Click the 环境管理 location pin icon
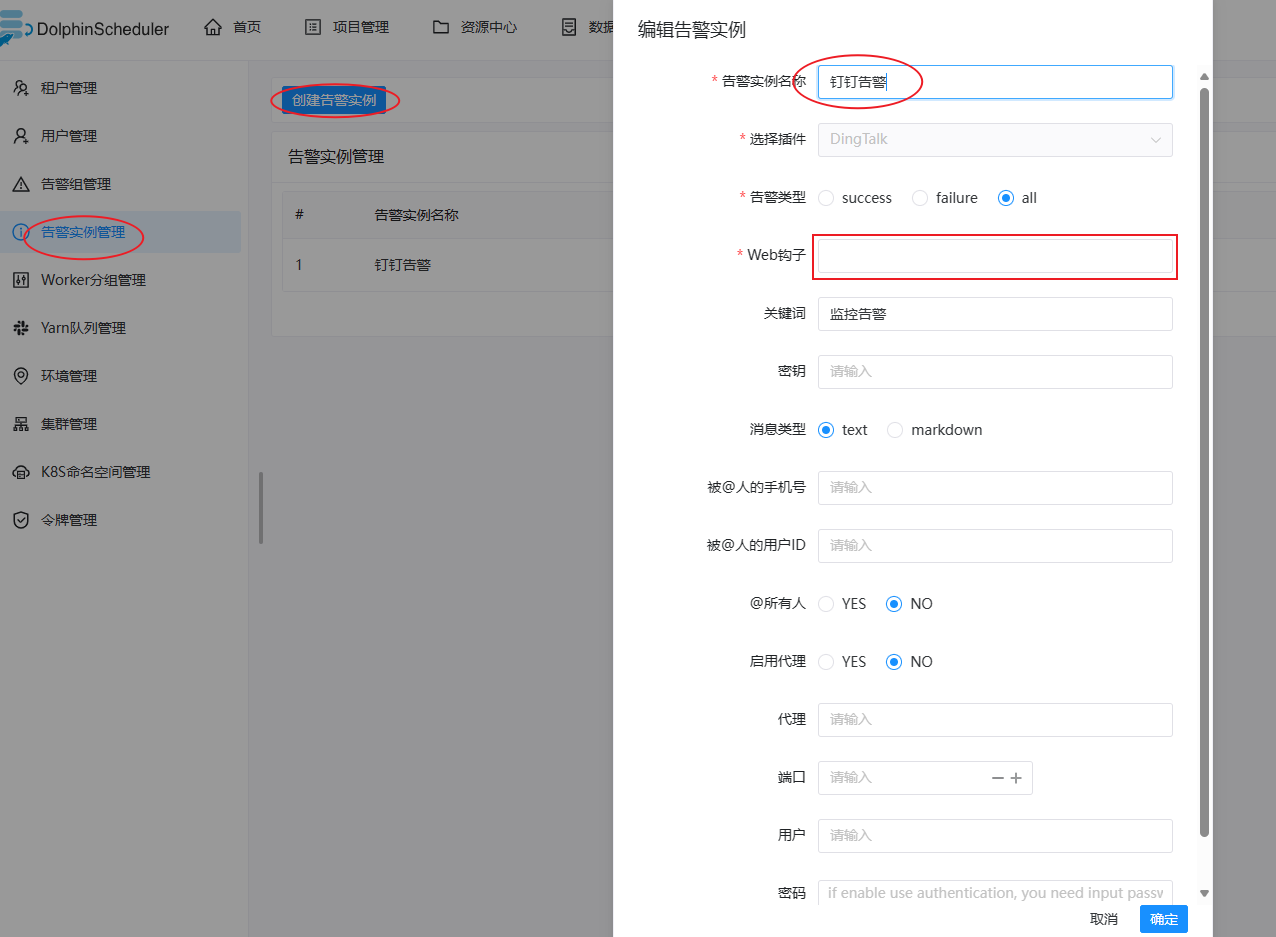1276x937 pixels. coord(21,376)
